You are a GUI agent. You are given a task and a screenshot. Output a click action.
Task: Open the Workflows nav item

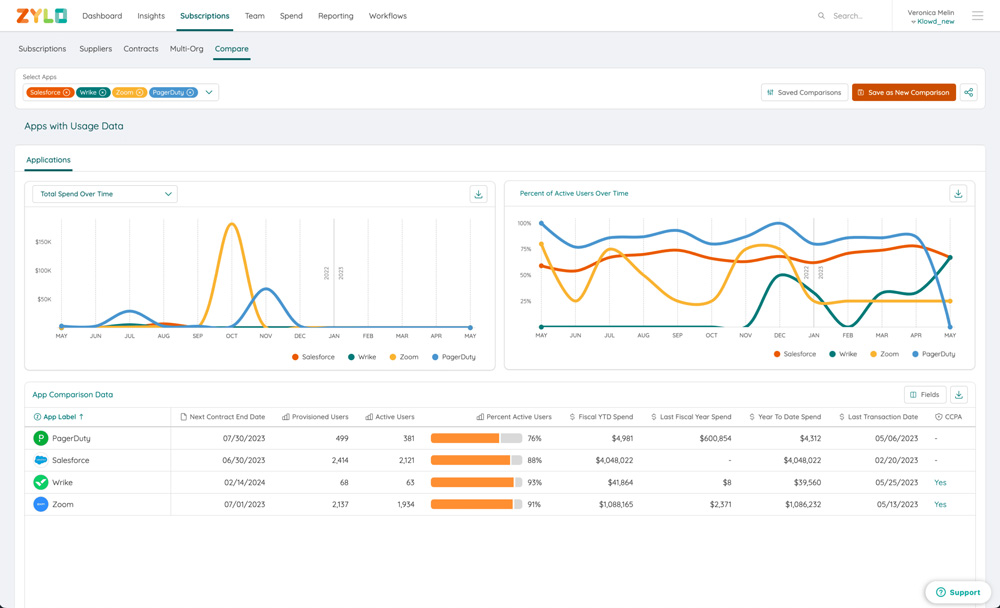tap(387, 16)
